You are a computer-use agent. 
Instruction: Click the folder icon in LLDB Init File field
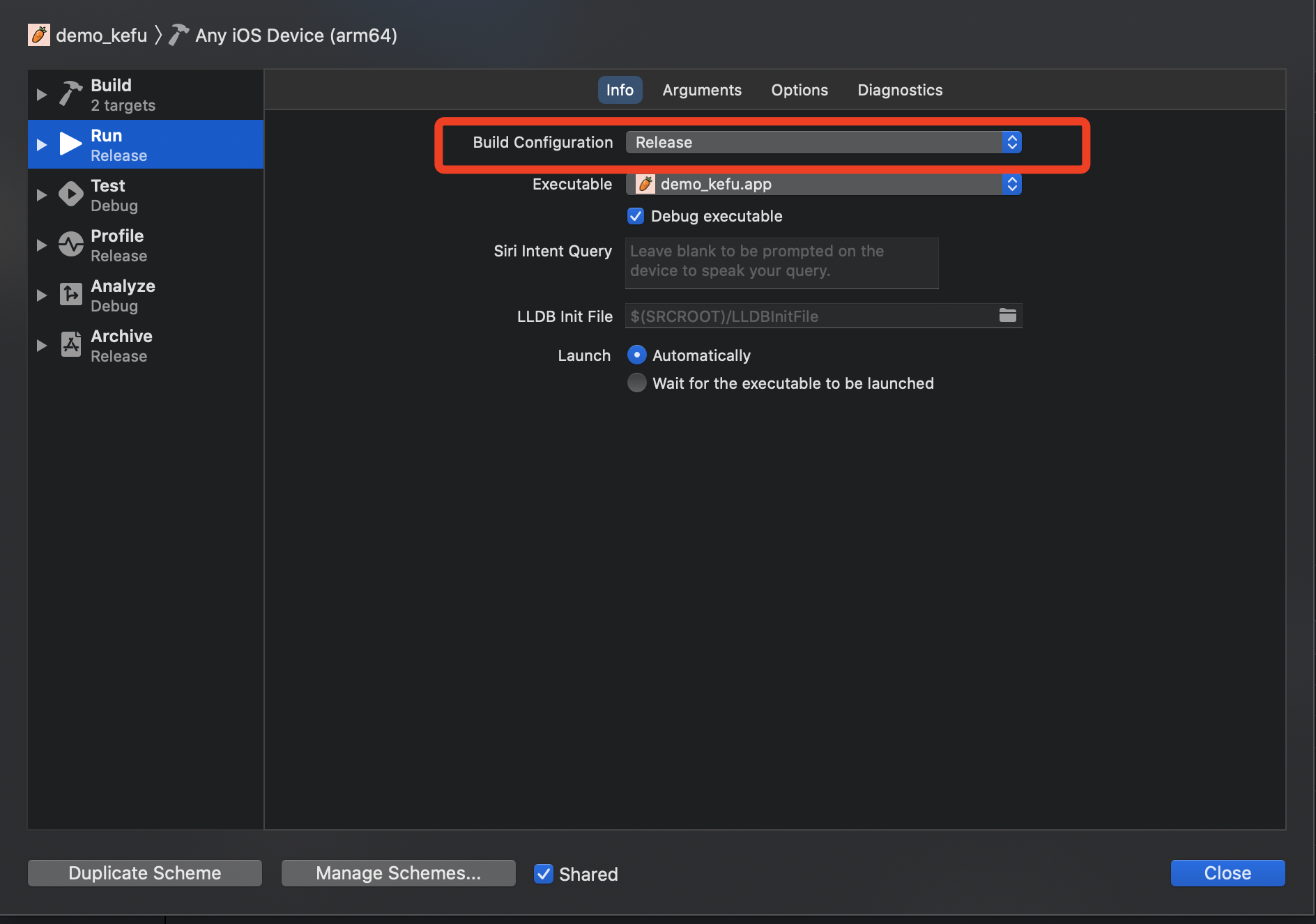[x=1007, y=316]
